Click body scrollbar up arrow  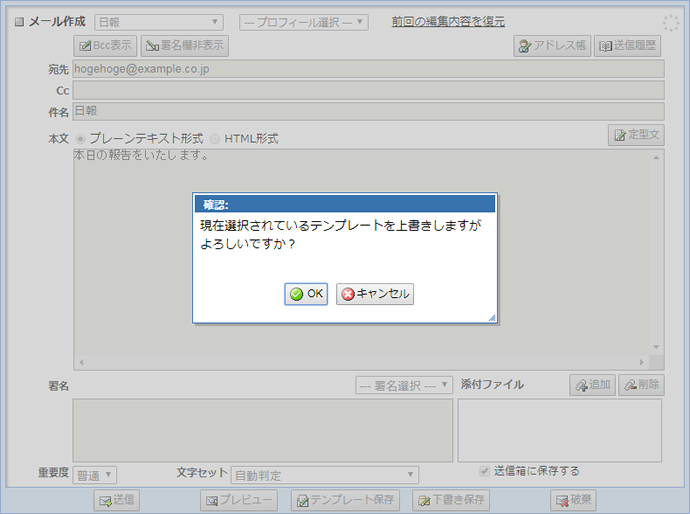[656, 158]
